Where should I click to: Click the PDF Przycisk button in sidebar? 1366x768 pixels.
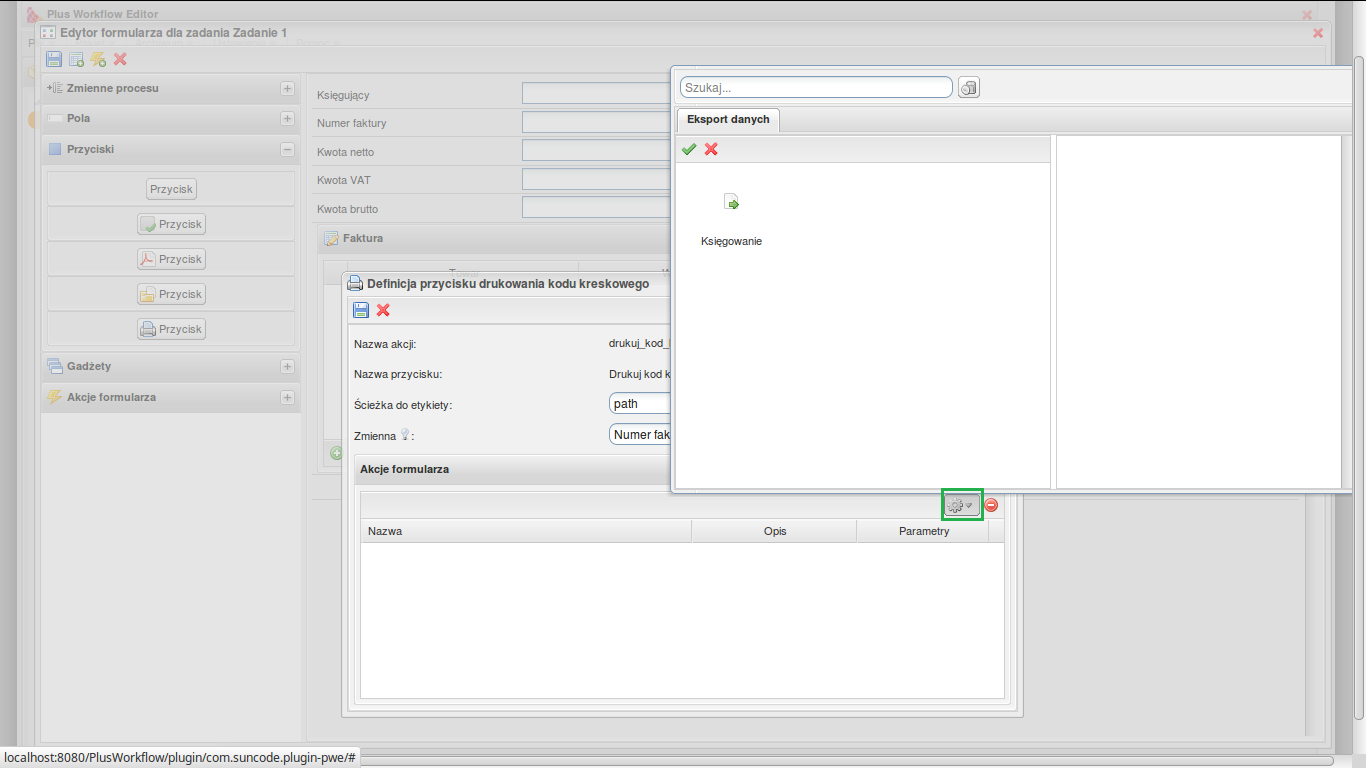pos(171,259)
